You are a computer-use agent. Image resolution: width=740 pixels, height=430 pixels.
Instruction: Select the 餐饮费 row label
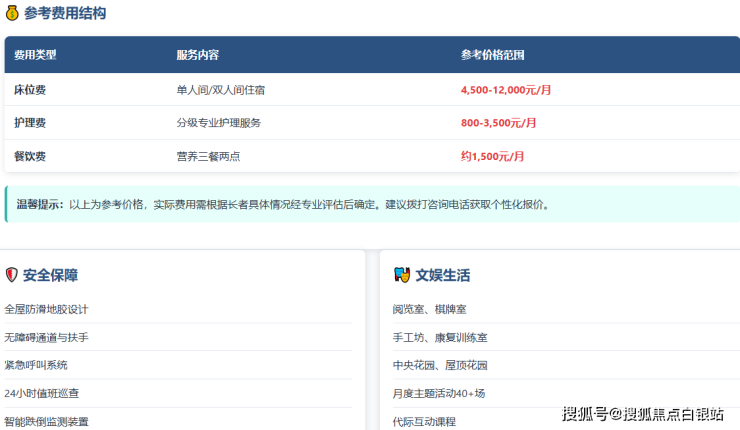[x=30, y=156]
